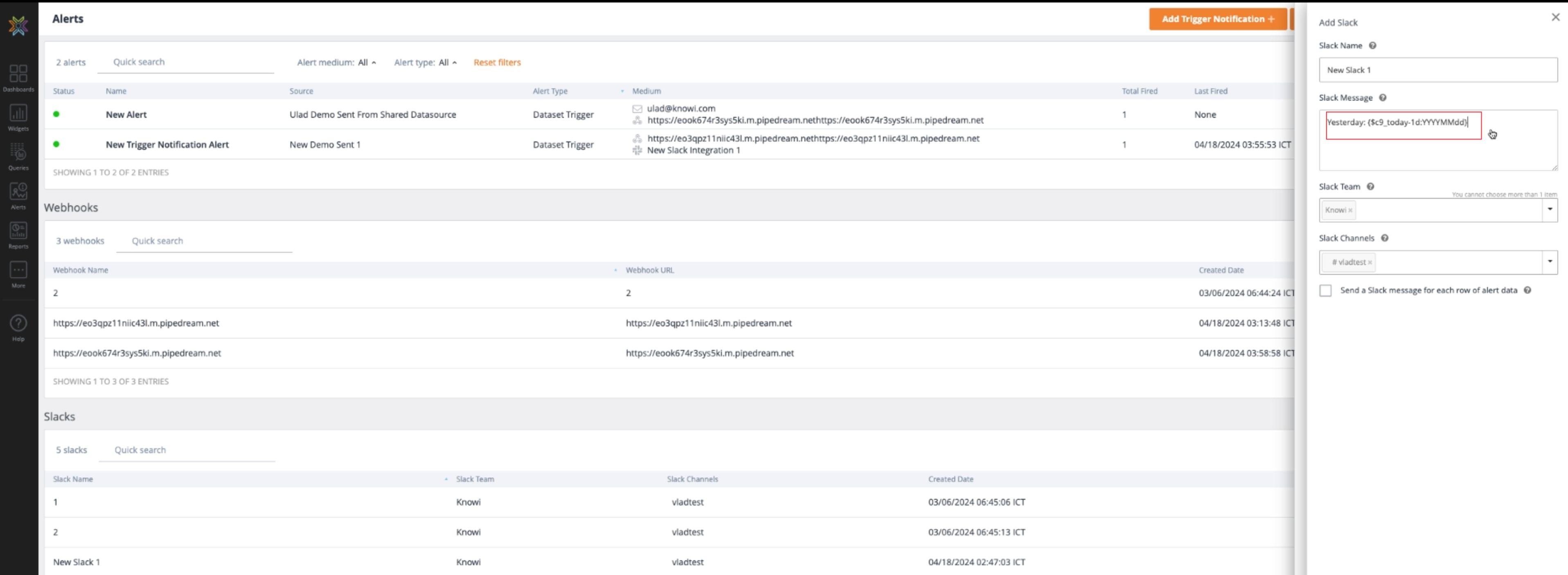Click Slack Name help question icon
This screenshot has height=575, width=1568.
point(1372,46)
